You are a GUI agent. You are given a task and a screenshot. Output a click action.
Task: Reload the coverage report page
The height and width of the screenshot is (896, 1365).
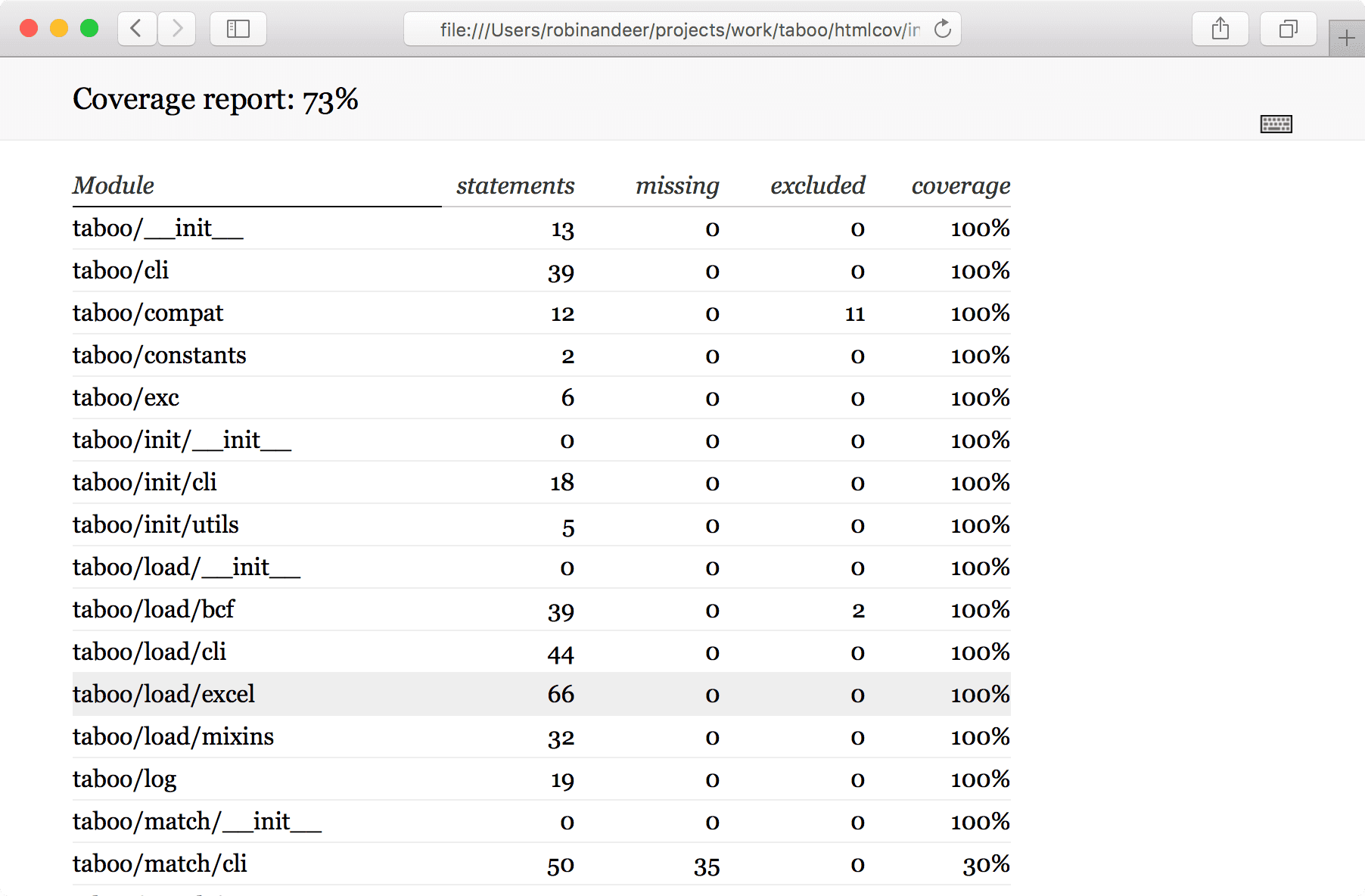(942, 29)
